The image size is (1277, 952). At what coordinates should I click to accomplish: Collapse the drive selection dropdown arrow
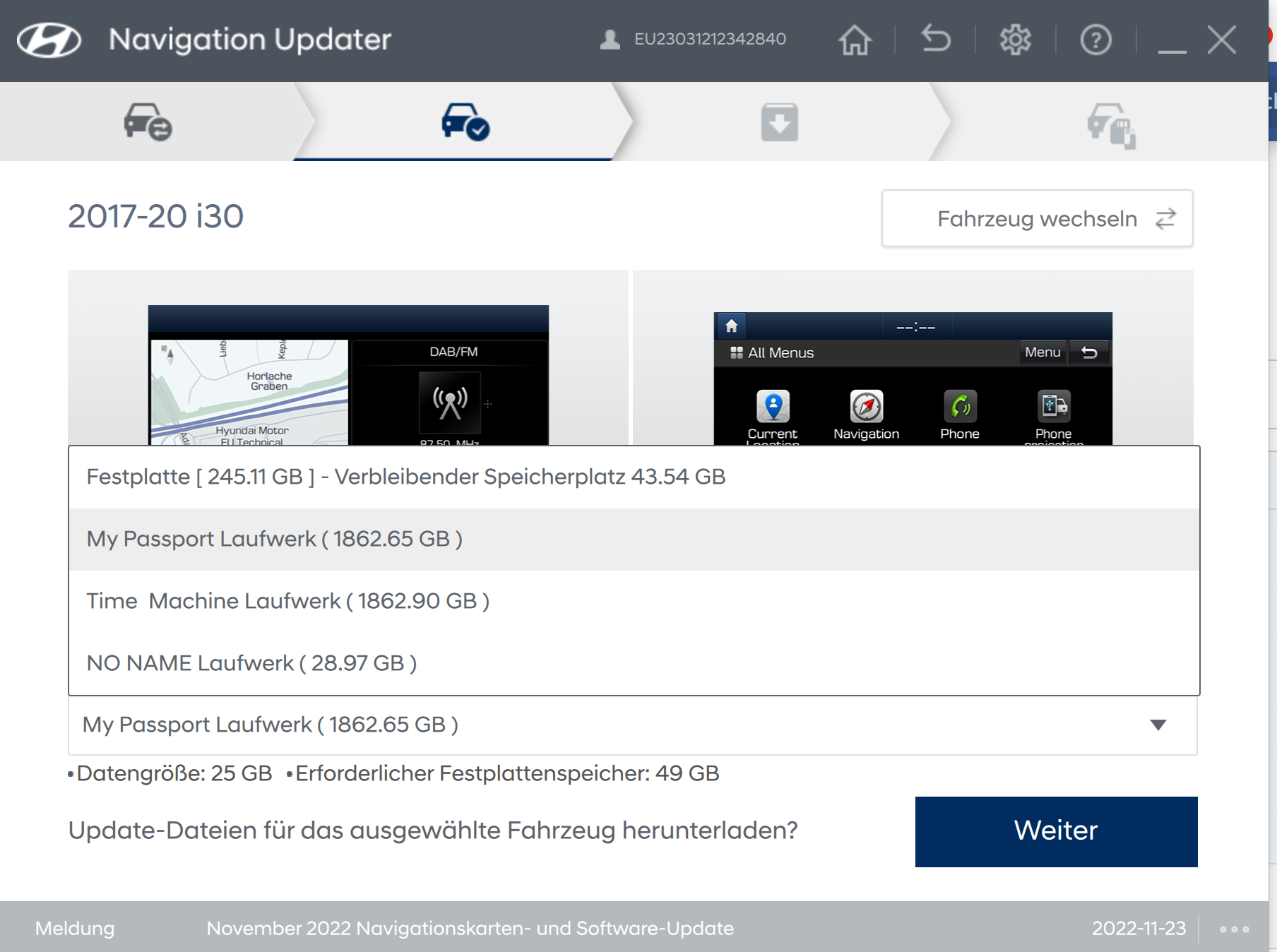(1158, 725)
